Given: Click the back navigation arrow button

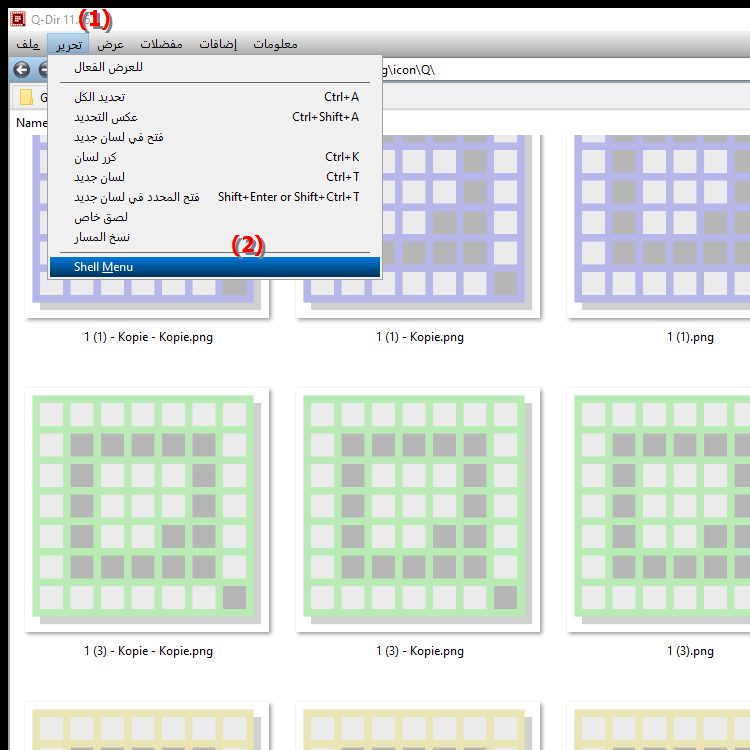Looking at the screenshot, I should point(21,70).
